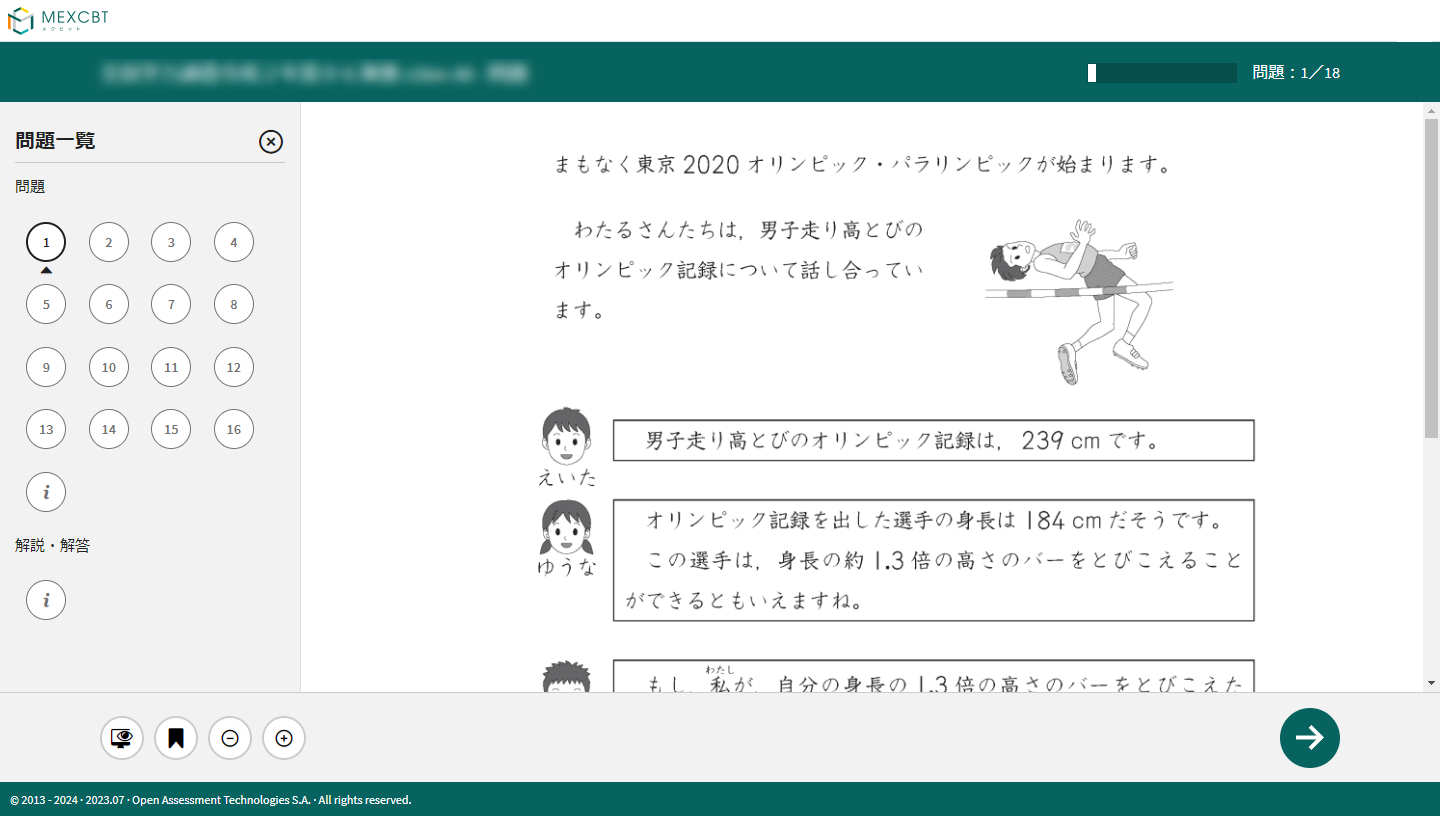Image resolution: width=1440 pixels, height=816 pixels.
Task: Open the info icon under 問題 section
Action: (46, 492)
